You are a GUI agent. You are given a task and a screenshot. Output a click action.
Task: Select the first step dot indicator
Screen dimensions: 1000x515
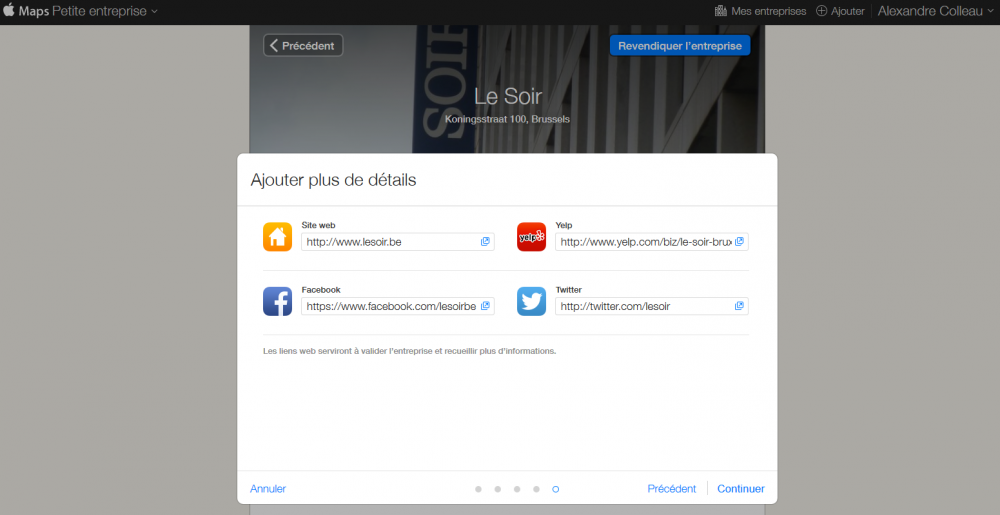478,489
